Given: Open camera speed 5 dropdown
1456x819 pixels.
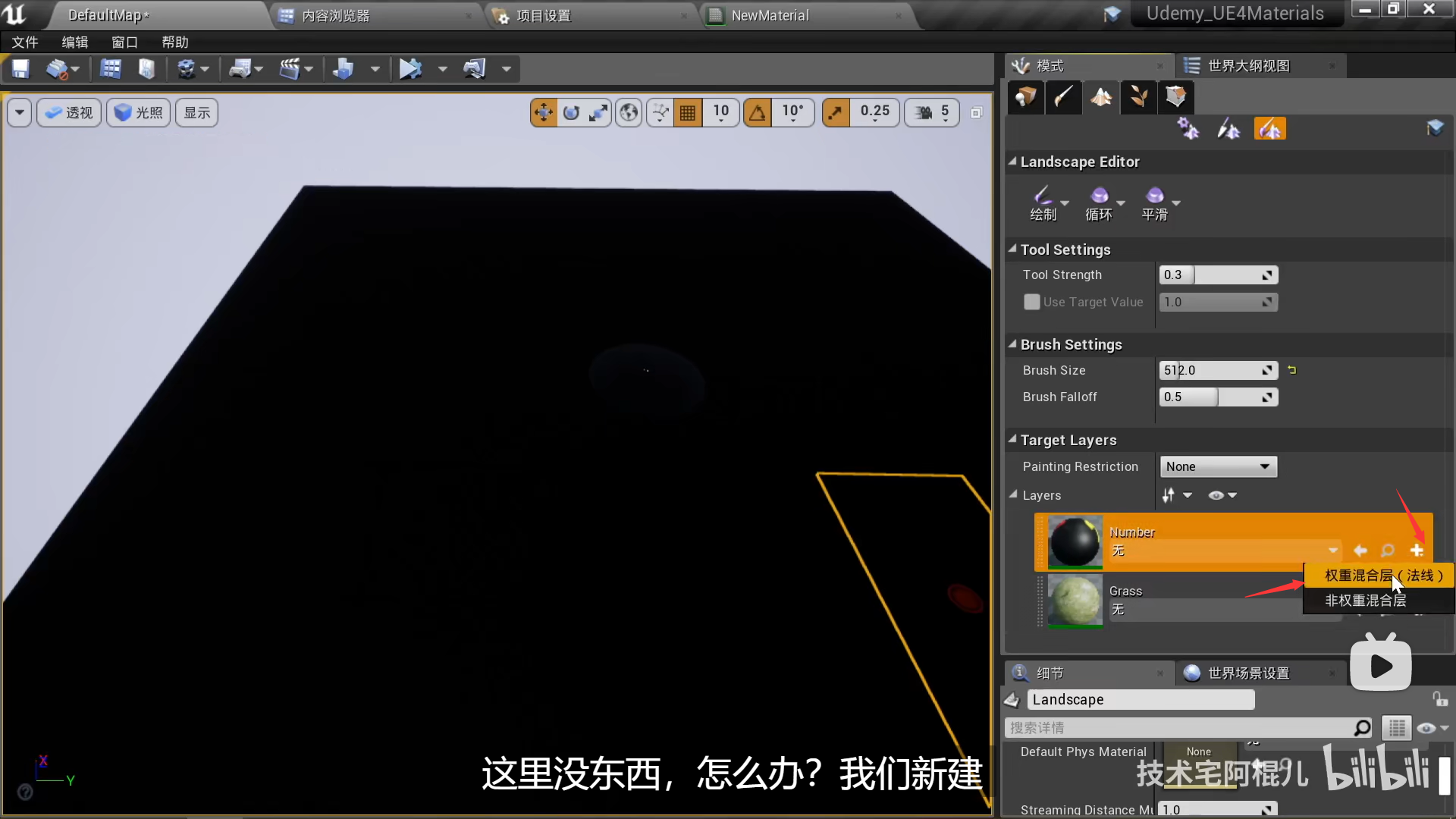Looking at the screenshot, I should click(932, 113).
